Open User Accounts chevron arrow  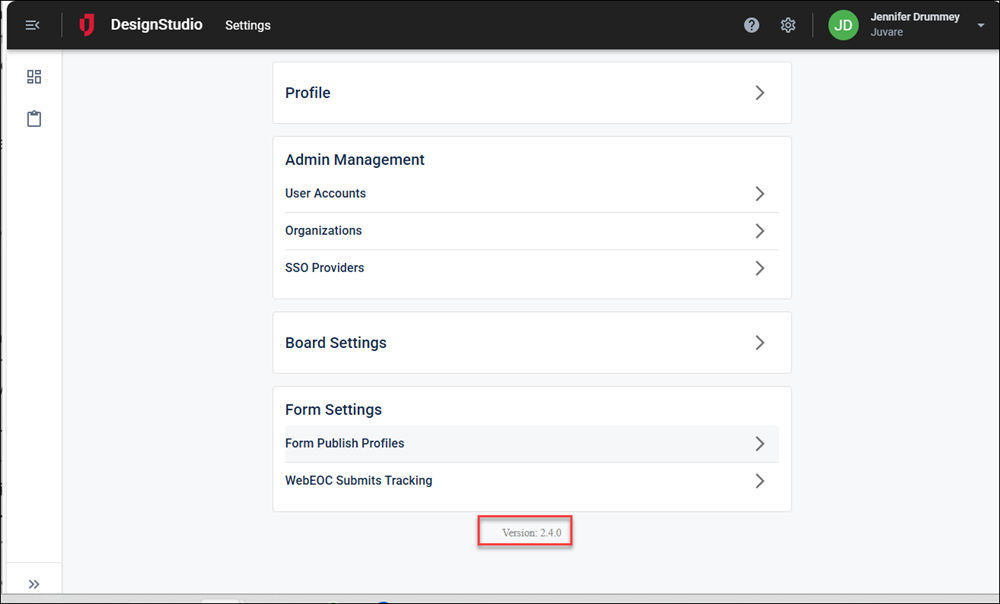click(x=760, y=194)
